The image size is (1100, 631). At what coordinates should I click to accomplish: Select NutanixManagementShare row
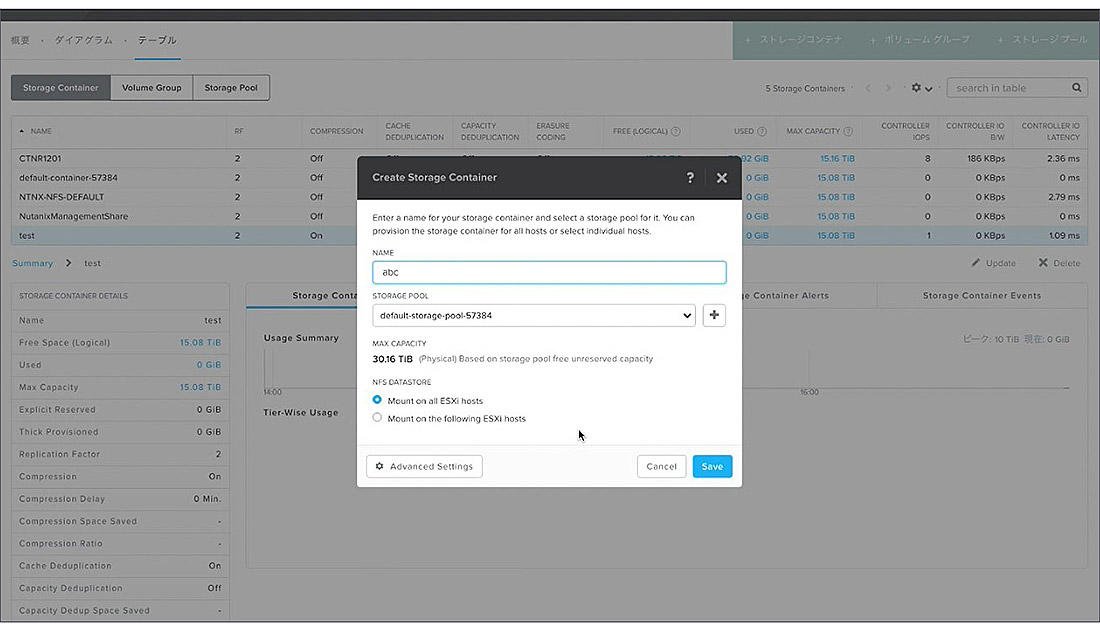coord(549,216)
